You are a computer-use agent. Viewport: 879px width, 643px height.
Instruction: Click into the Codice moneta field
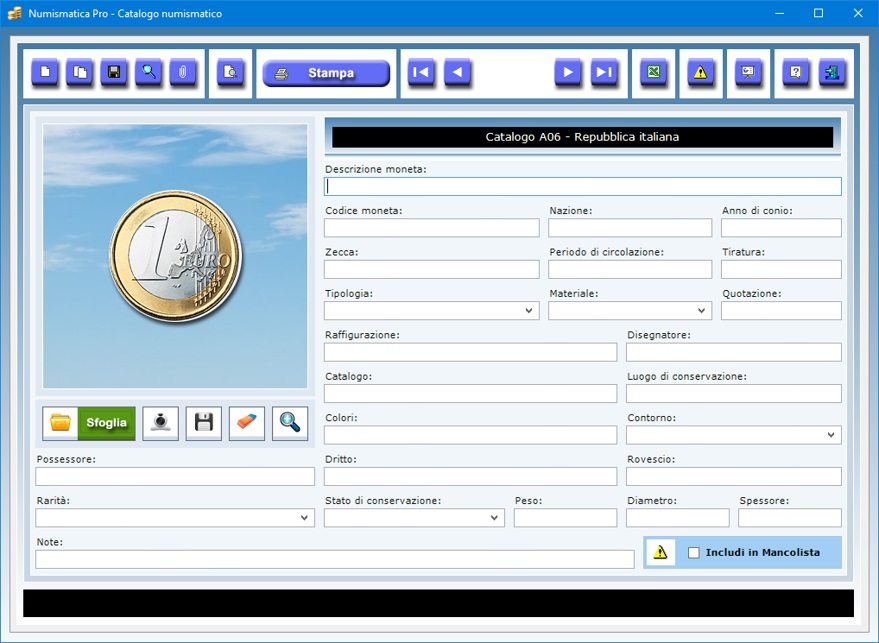click(x=432, y=228)
